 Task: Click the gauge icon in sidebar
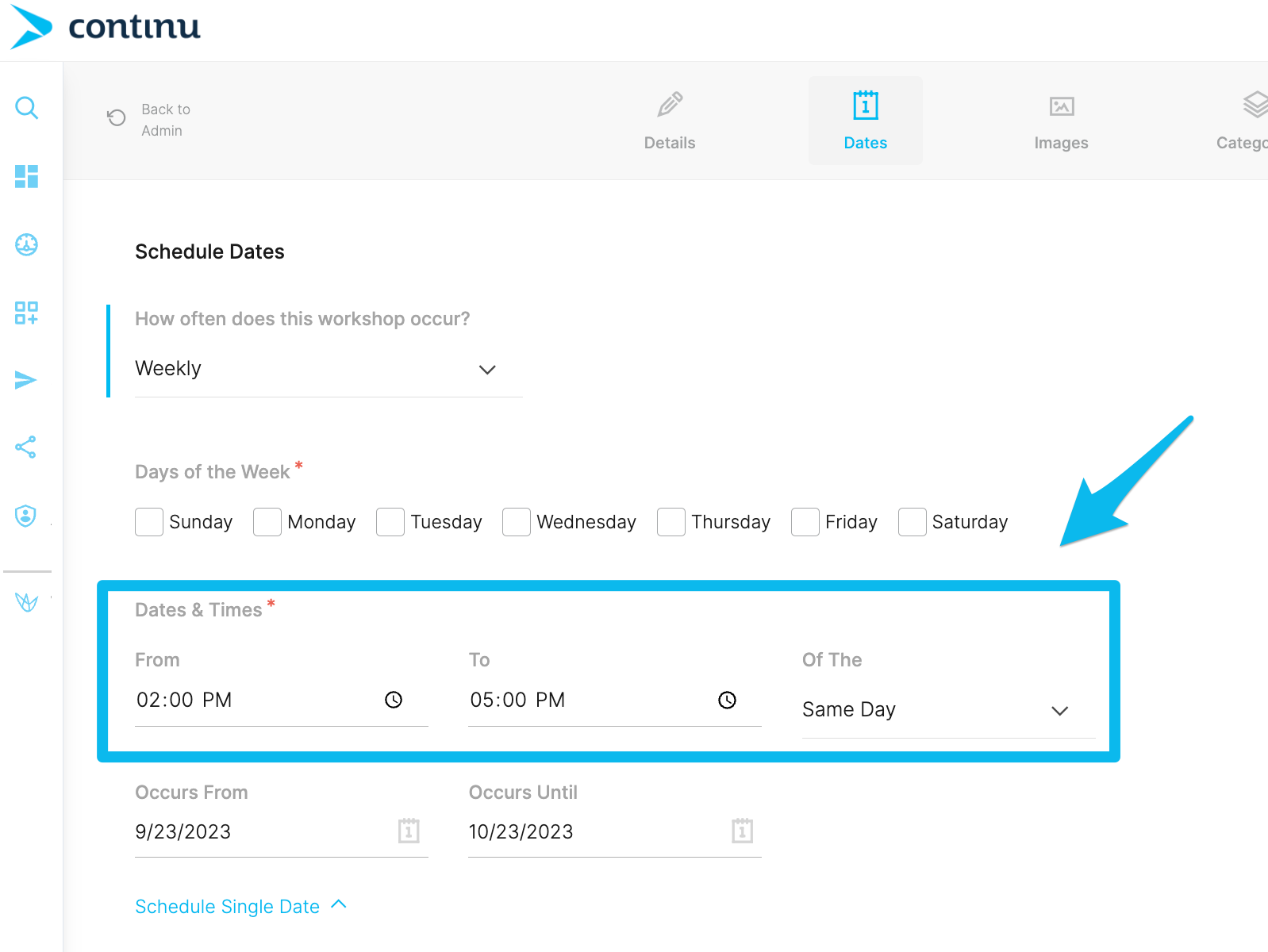pyautogui.click(x=27, y=244)
